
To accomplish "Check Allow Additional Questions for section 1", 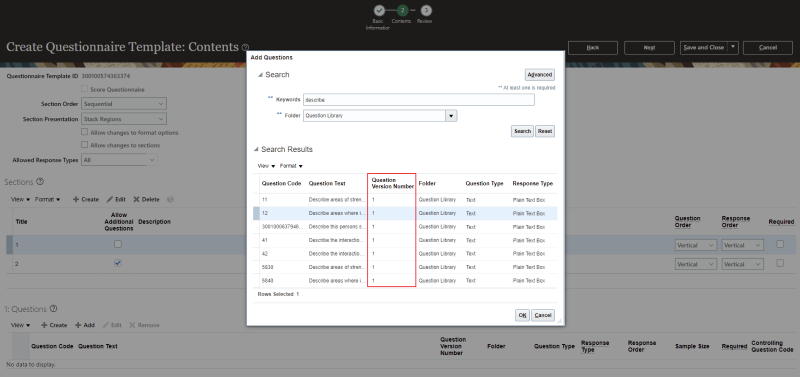I will (x=118, y=244).
